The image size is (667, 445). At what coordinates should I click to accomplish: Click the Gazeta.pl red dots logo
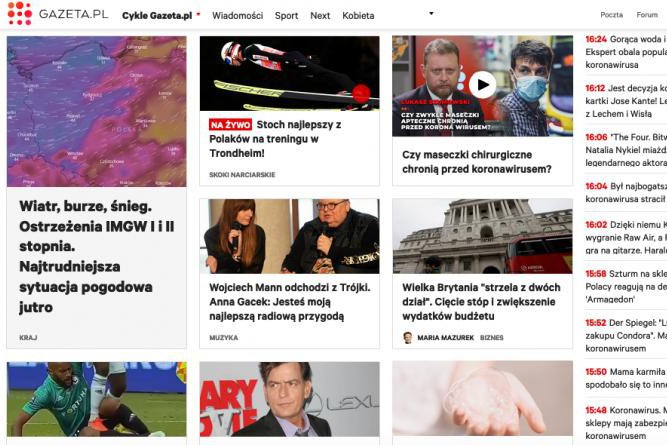[x=20, y=14]
